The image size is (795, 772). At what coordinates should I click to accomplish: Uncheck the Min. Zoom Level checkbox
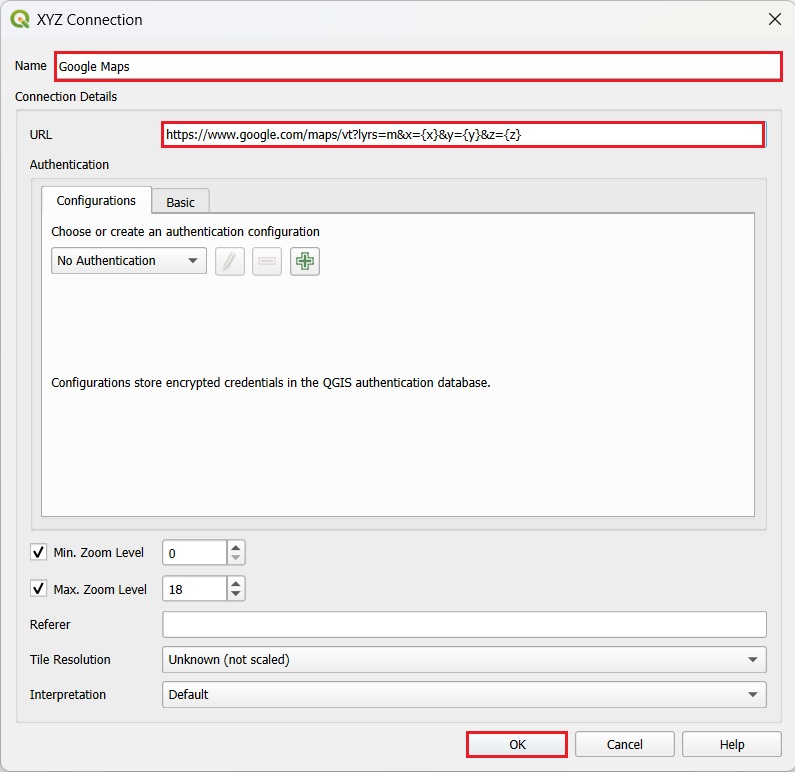pyautogui.click(x=39, y=553)
